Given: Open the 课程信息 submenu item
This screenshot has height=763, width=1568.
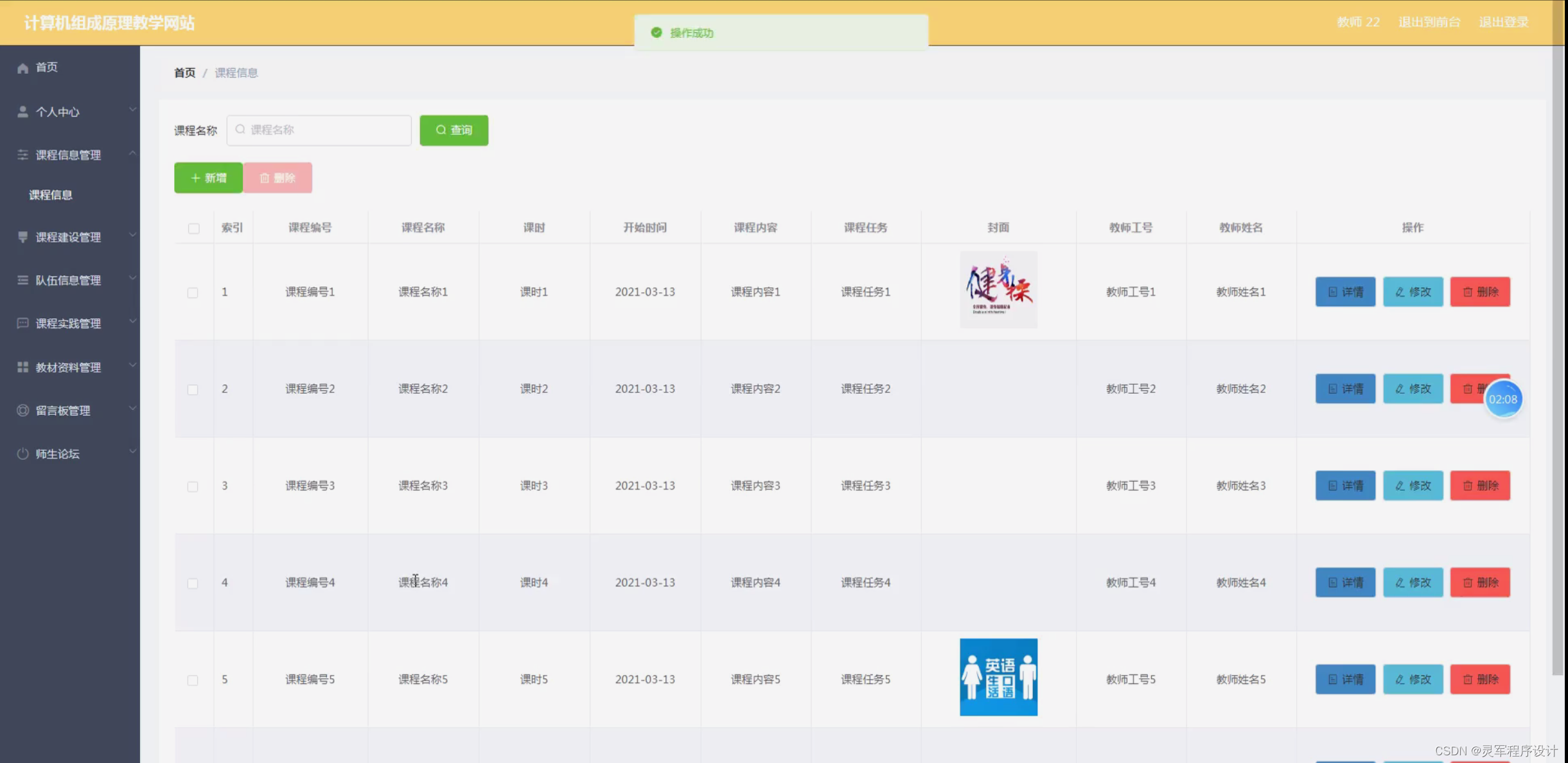Looking at the screenshot, I should point(51,195).
